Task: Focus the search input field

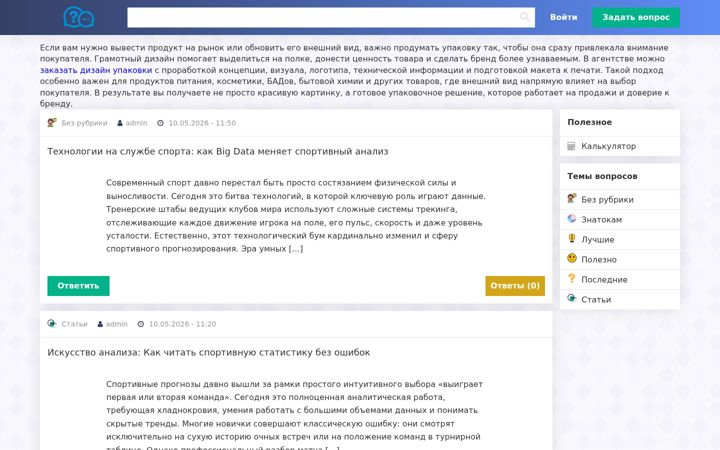Action: (x=331, y=17)
